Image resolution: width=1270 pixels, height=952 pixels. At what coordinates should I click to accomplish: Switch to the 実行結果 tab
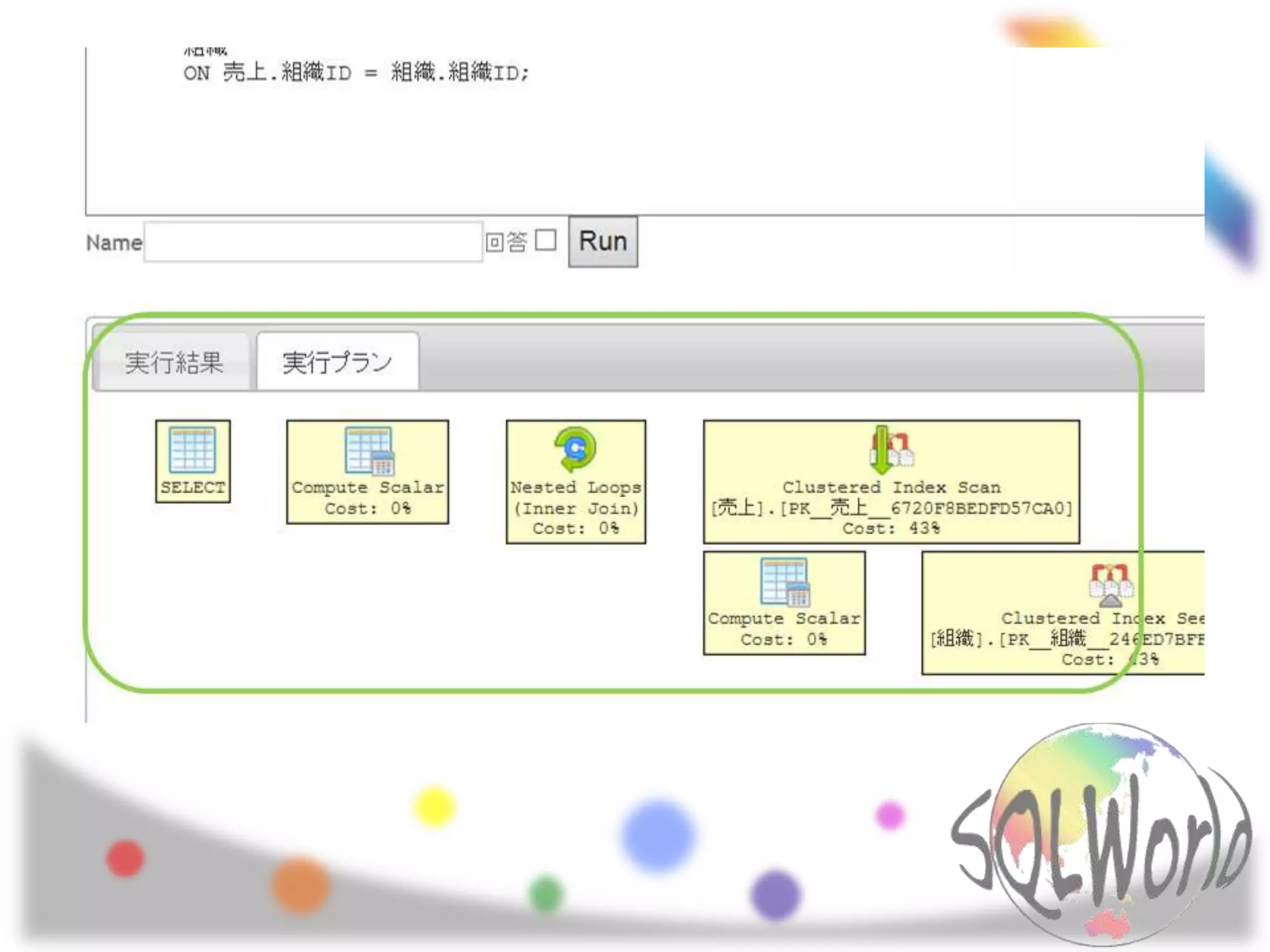(x=174, y=363)
